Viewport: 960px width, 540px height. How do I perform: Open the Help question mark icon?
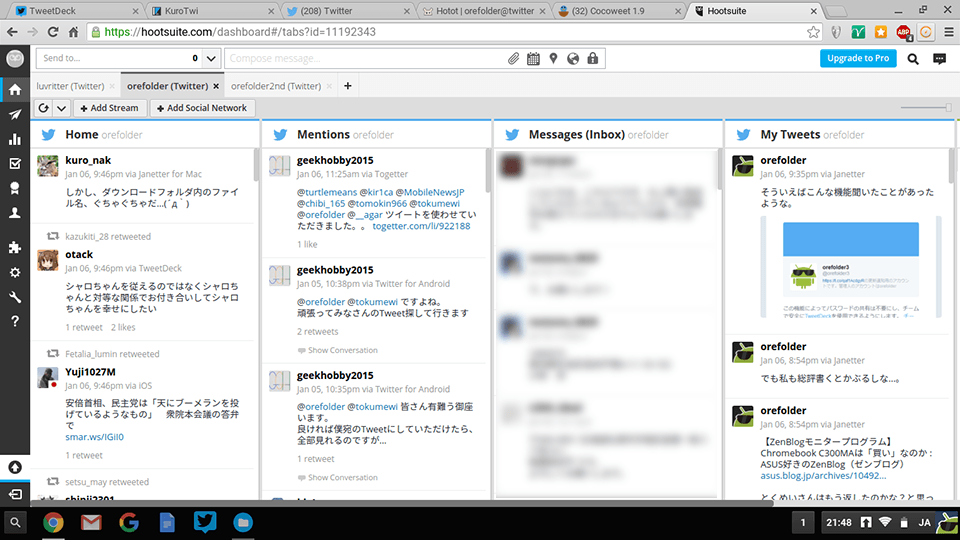click(x=15, y=321)
